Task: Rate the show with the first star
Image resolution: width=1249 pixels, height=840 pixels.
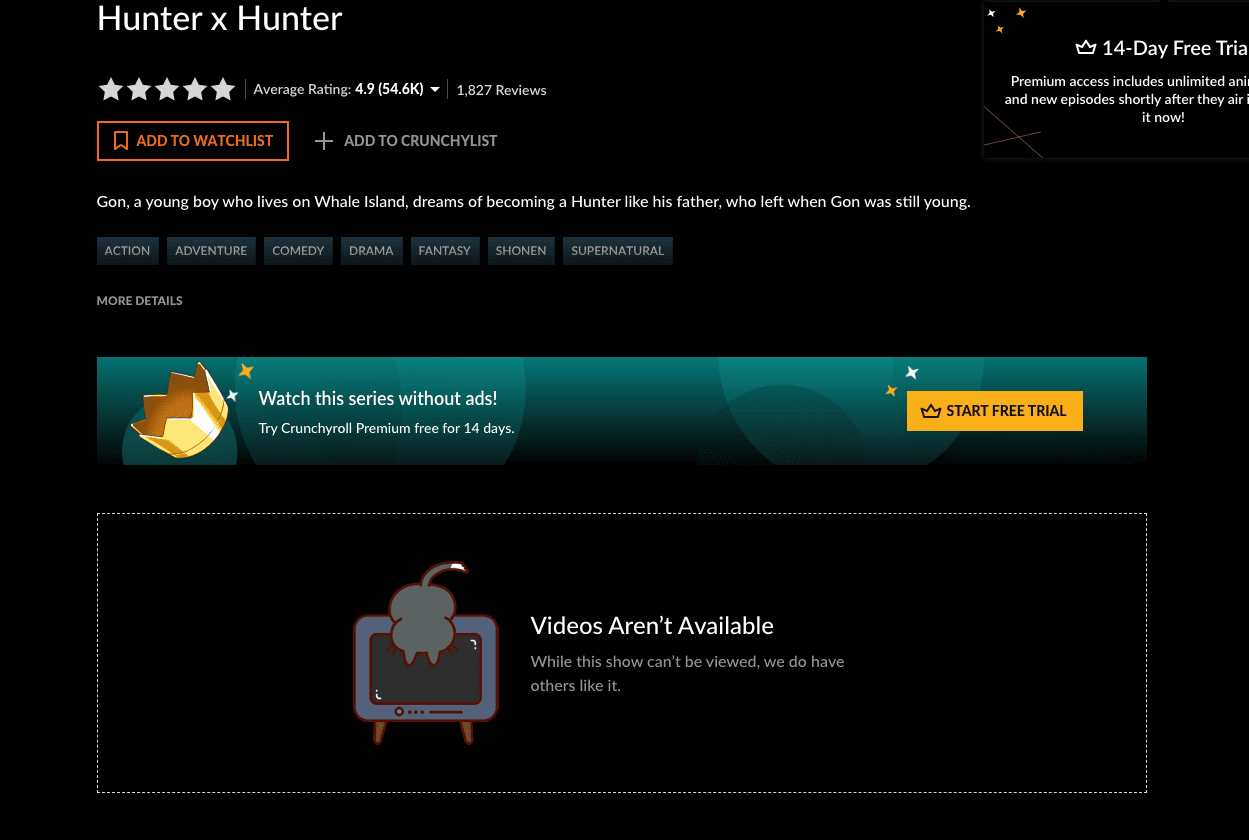Action: click(111, 90)
